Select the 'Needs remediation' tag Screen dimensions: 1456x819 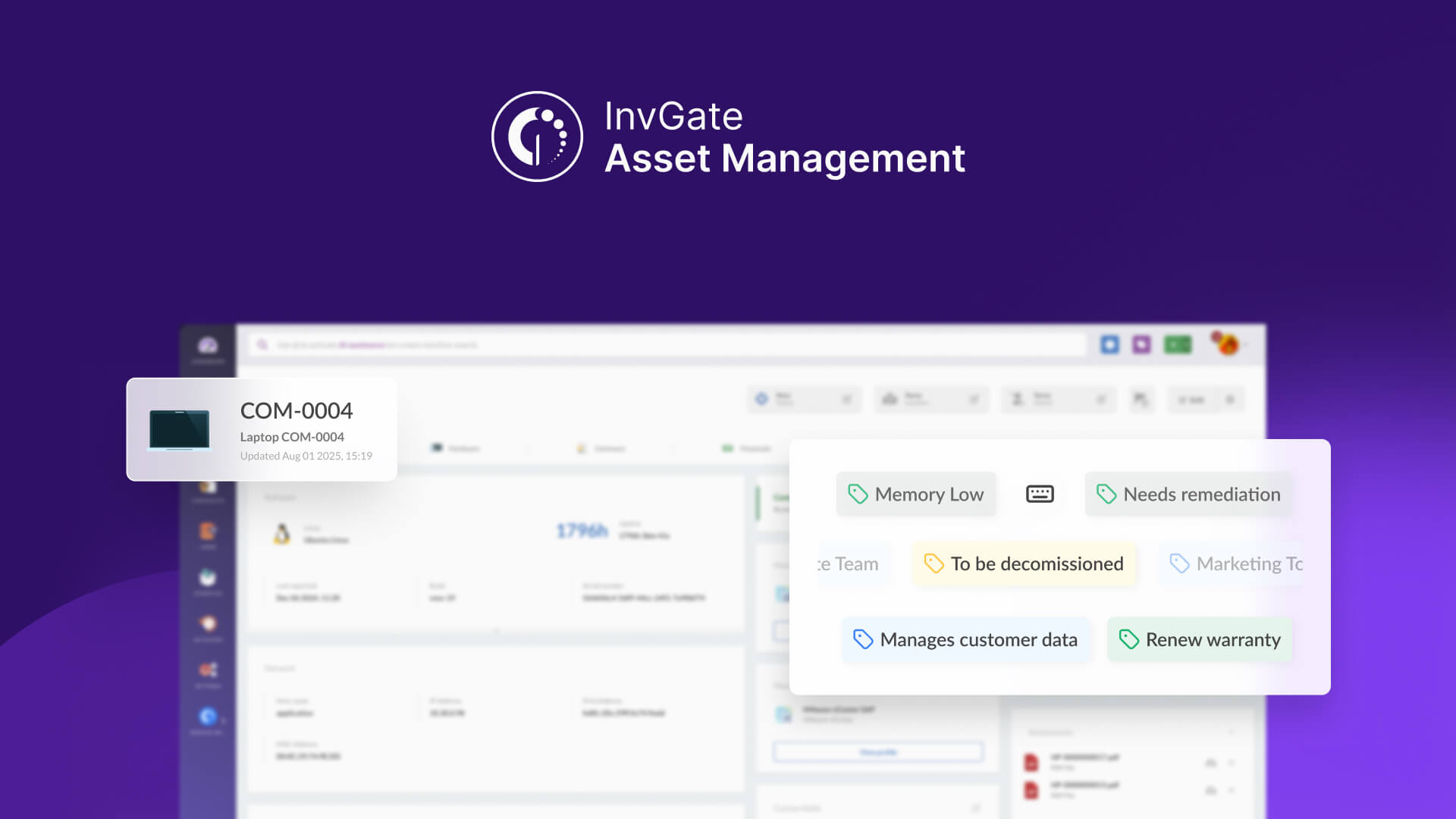(x=1188, y=494)
